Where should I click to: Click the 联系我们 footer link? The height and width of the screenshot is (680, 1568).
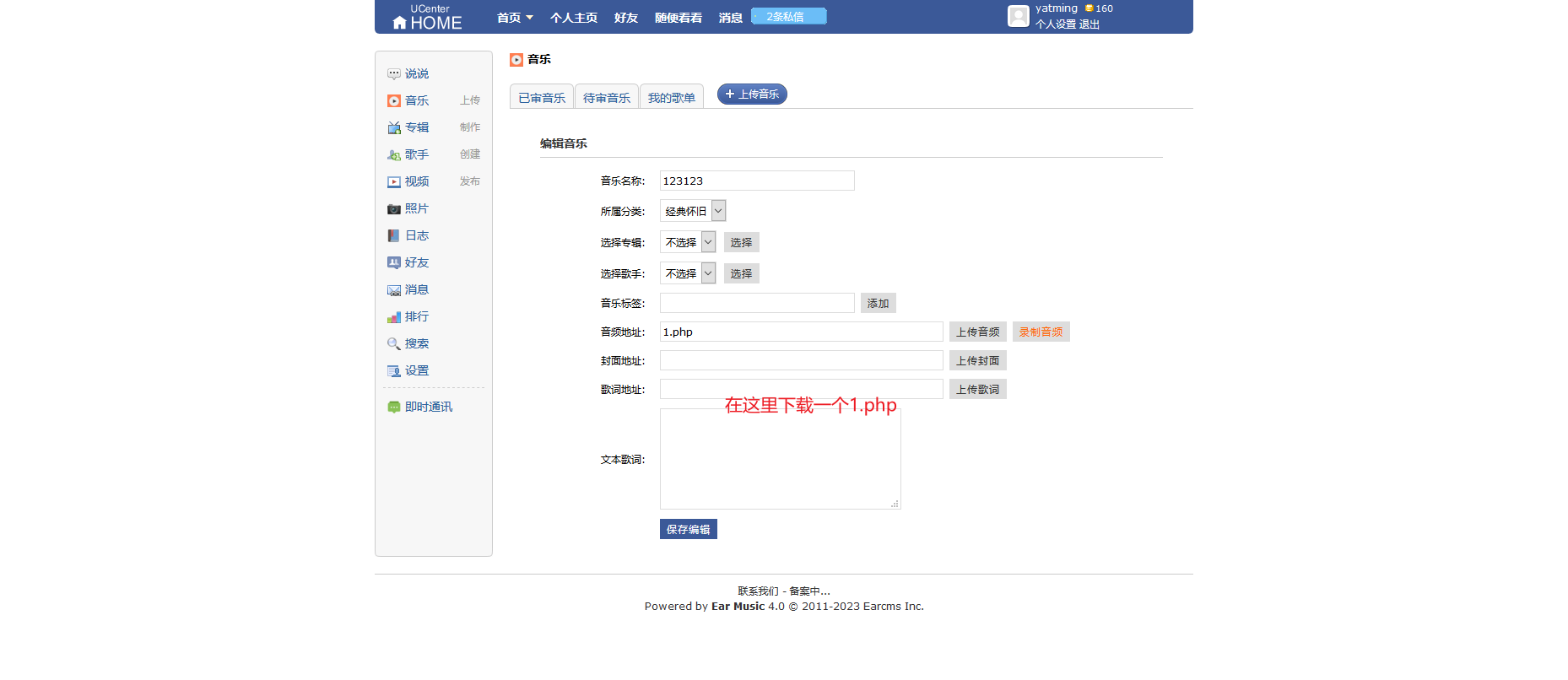(759, 591)
